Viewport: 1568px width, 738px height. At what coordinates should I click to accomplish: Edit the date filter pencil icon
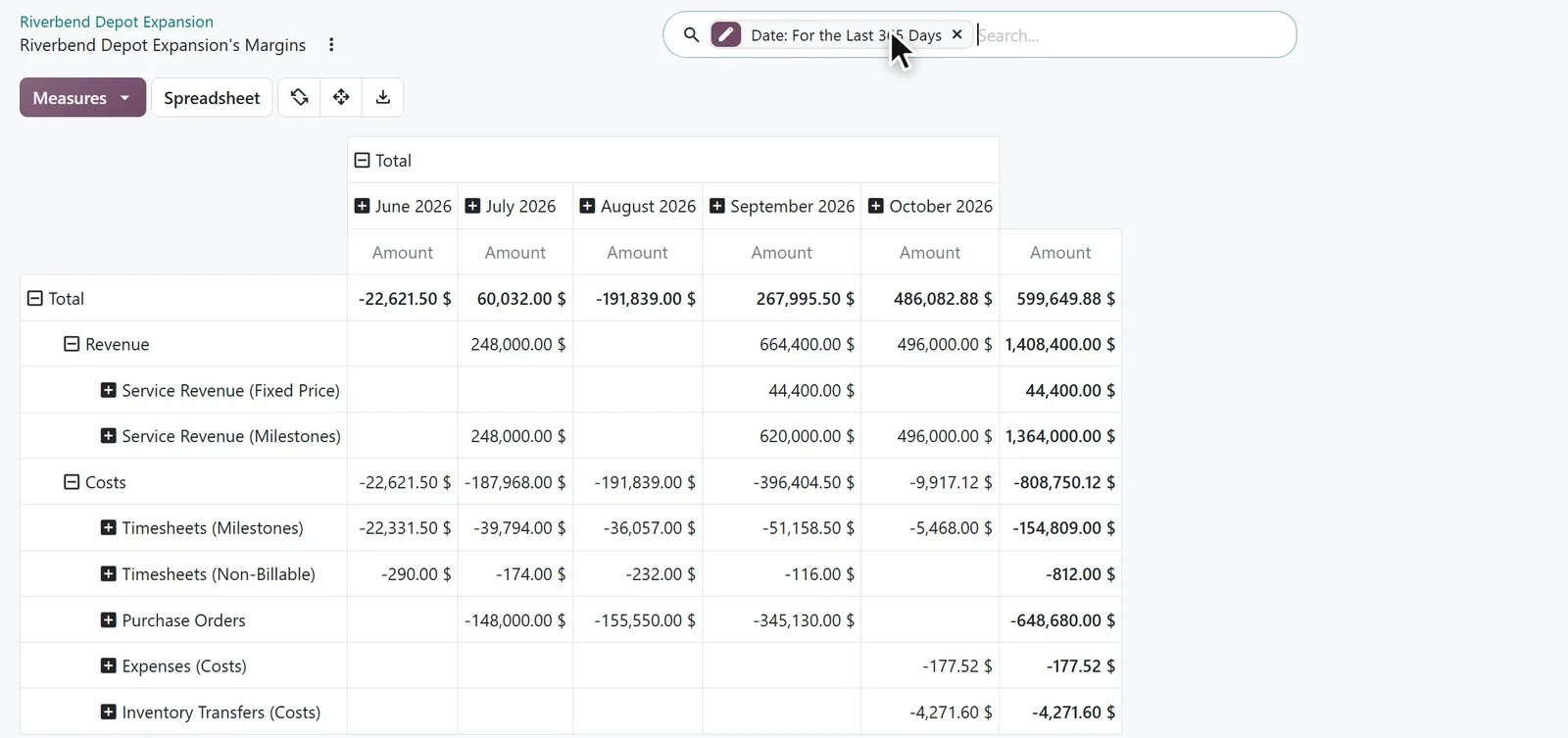point(725,35)
